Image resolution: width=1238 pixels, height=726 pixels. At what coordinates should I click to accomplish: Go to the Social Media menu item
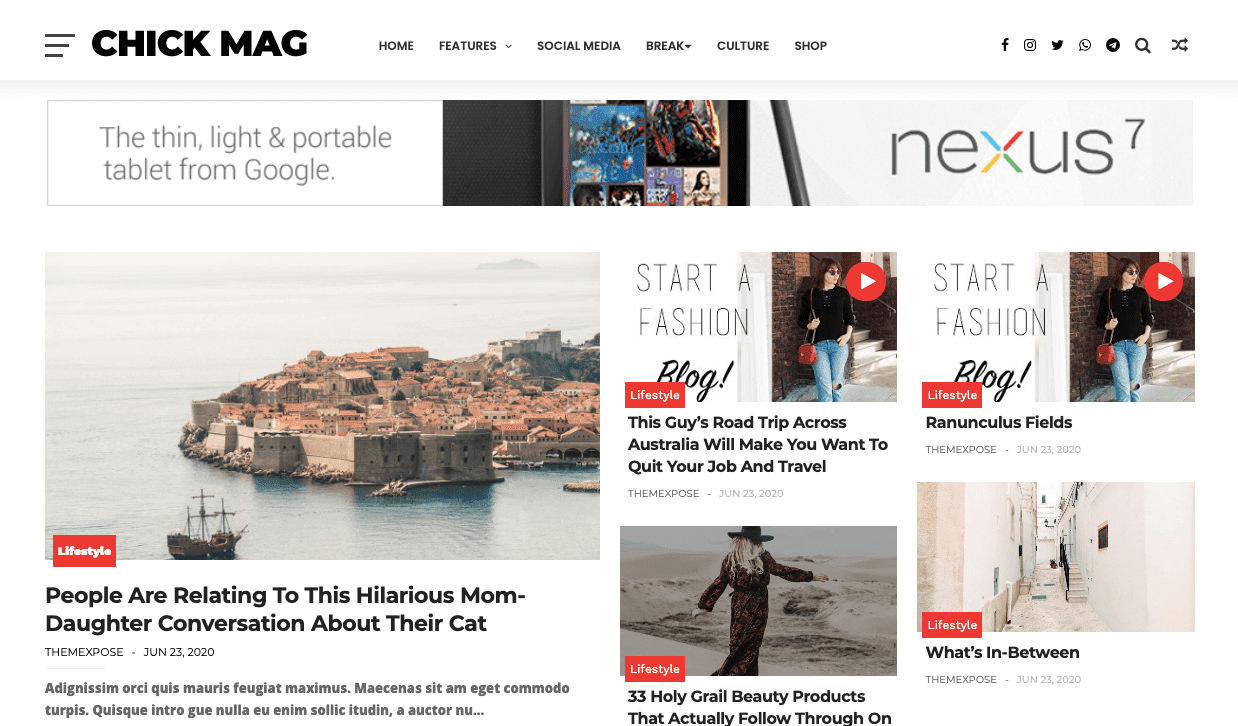pyautogui.click(x=579, y=46)
